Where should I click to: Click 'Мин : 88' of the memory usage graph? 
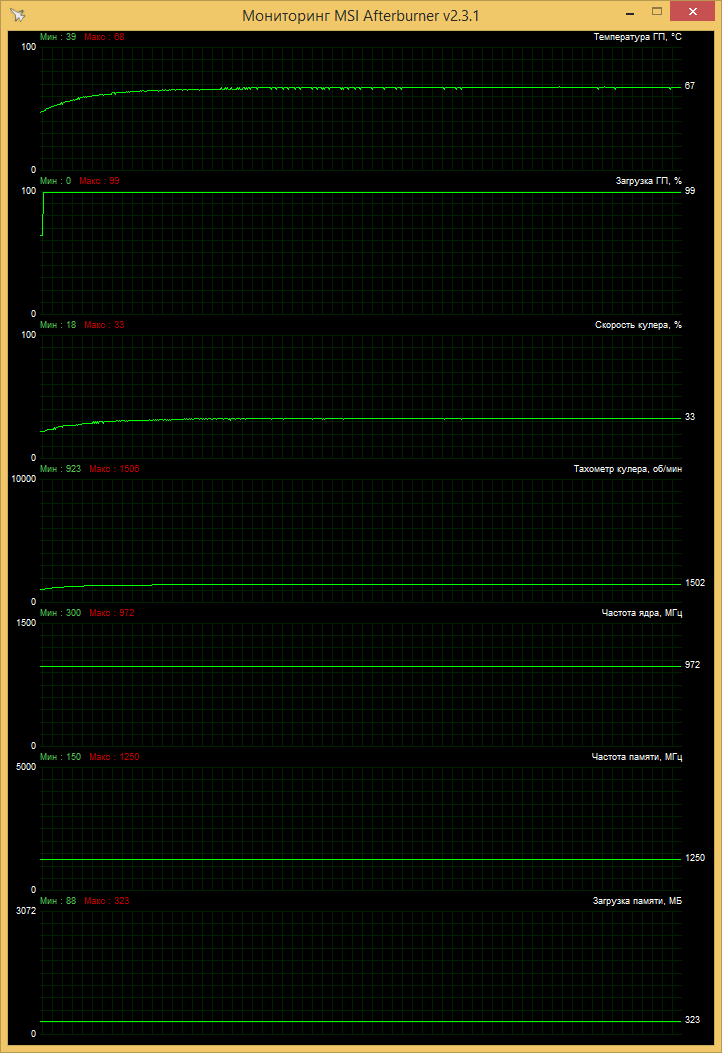[58, 901]
